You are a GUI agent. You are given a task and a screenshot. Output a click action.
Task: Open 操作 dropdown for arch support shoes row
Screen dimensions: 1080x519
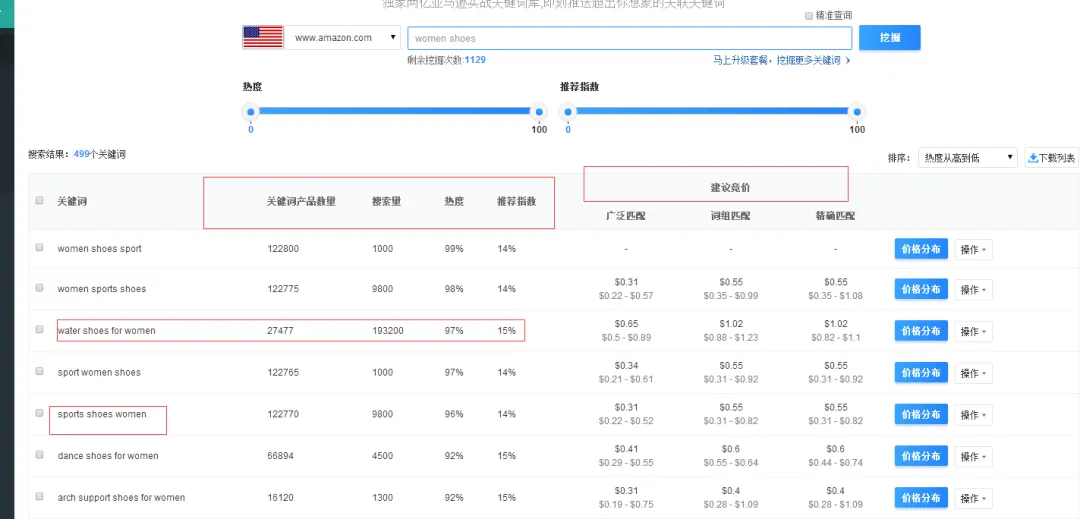(973, 498)
